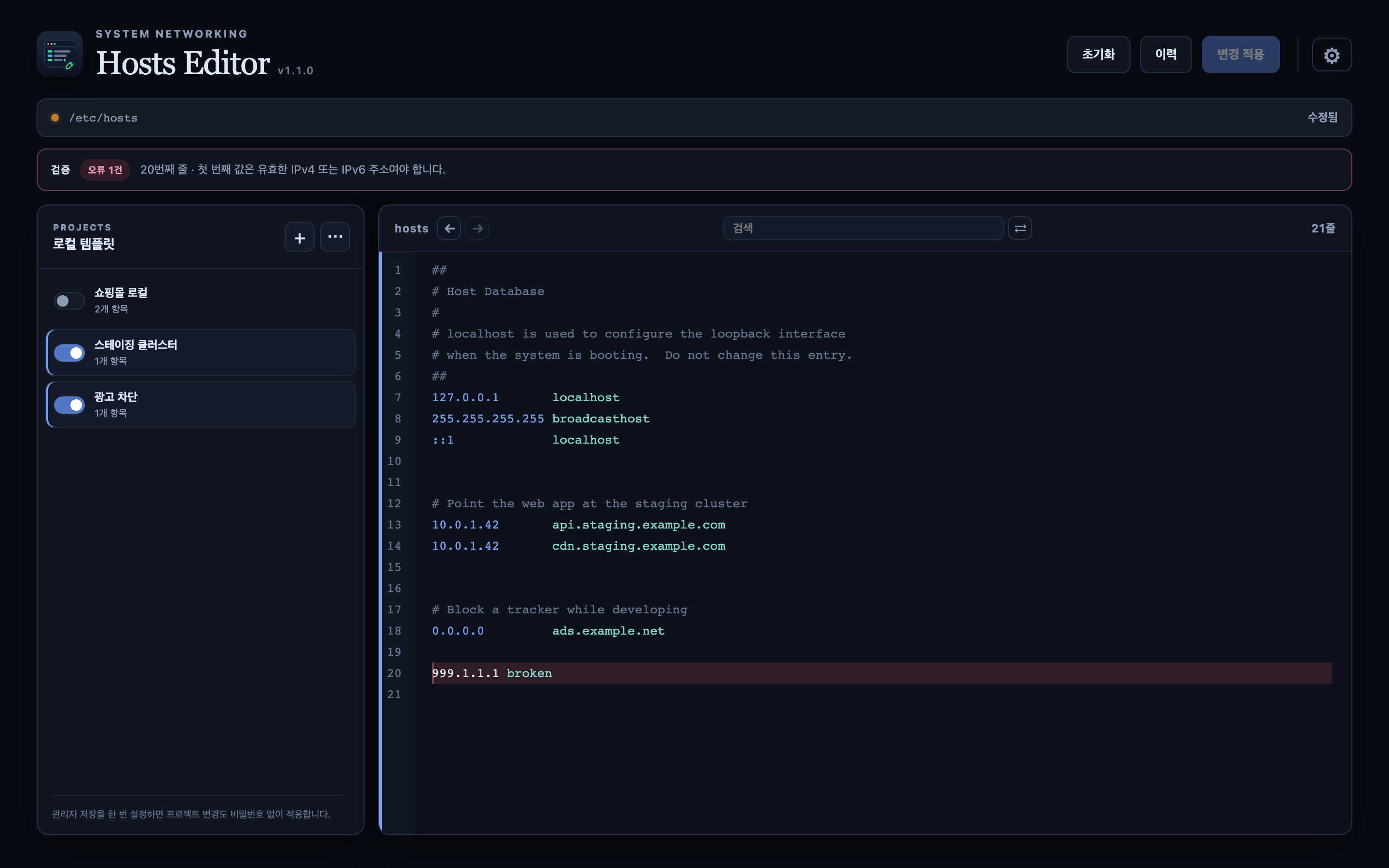Click line number 20 in the gutter
Viewport: 1389px width, 868px height.
point(395,673)
